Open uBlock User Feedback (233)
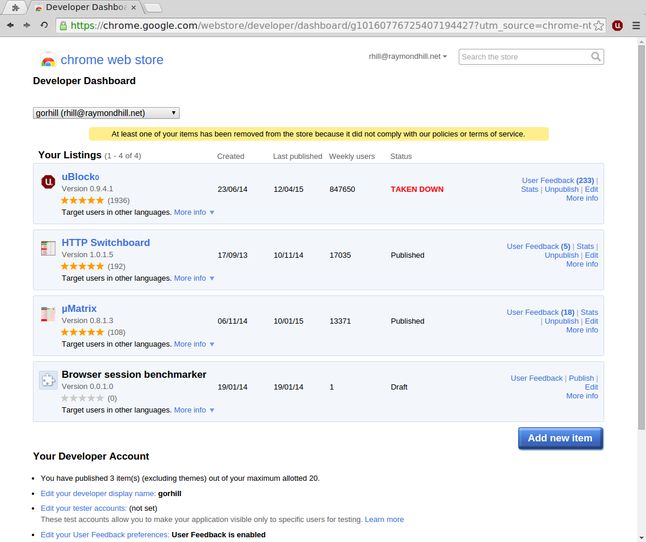Viewport: 646px width, 542px height. 558,180
